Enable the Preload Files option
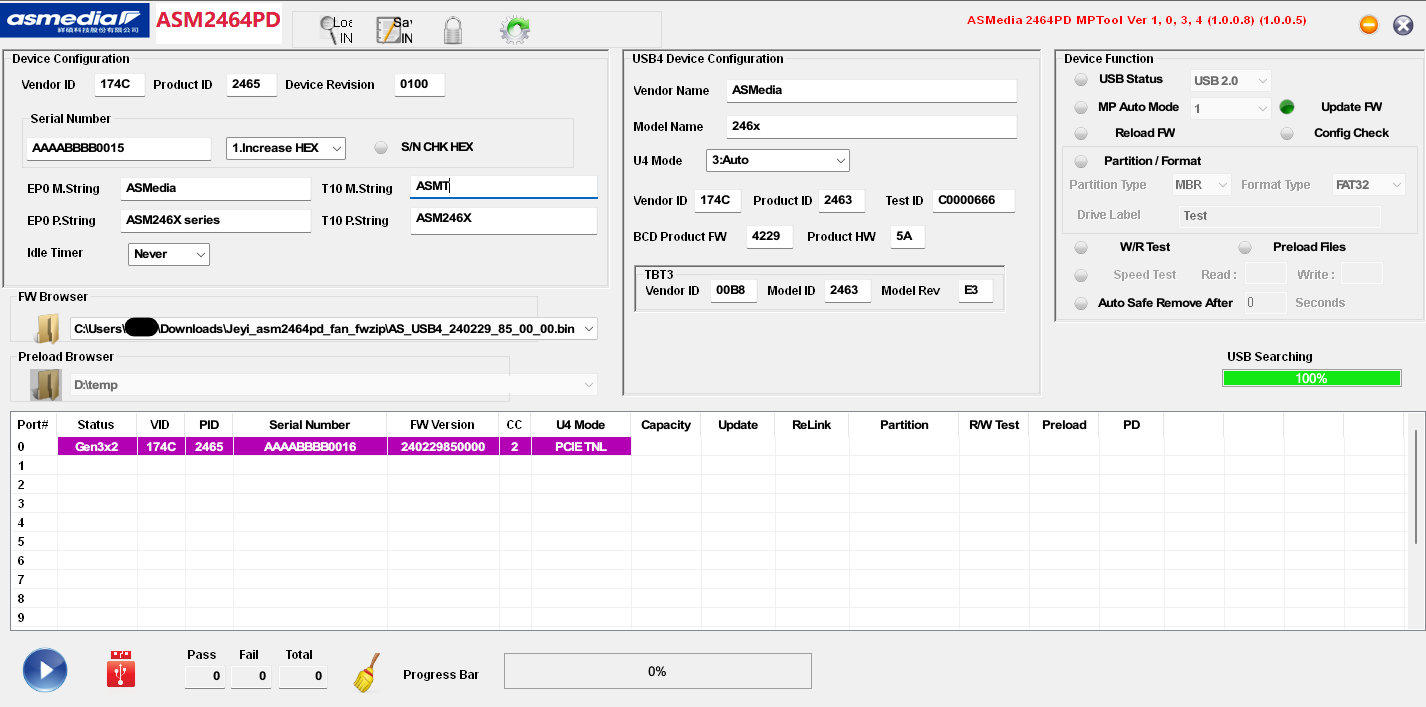1426x707 pixels. [x=1245, y=247]
